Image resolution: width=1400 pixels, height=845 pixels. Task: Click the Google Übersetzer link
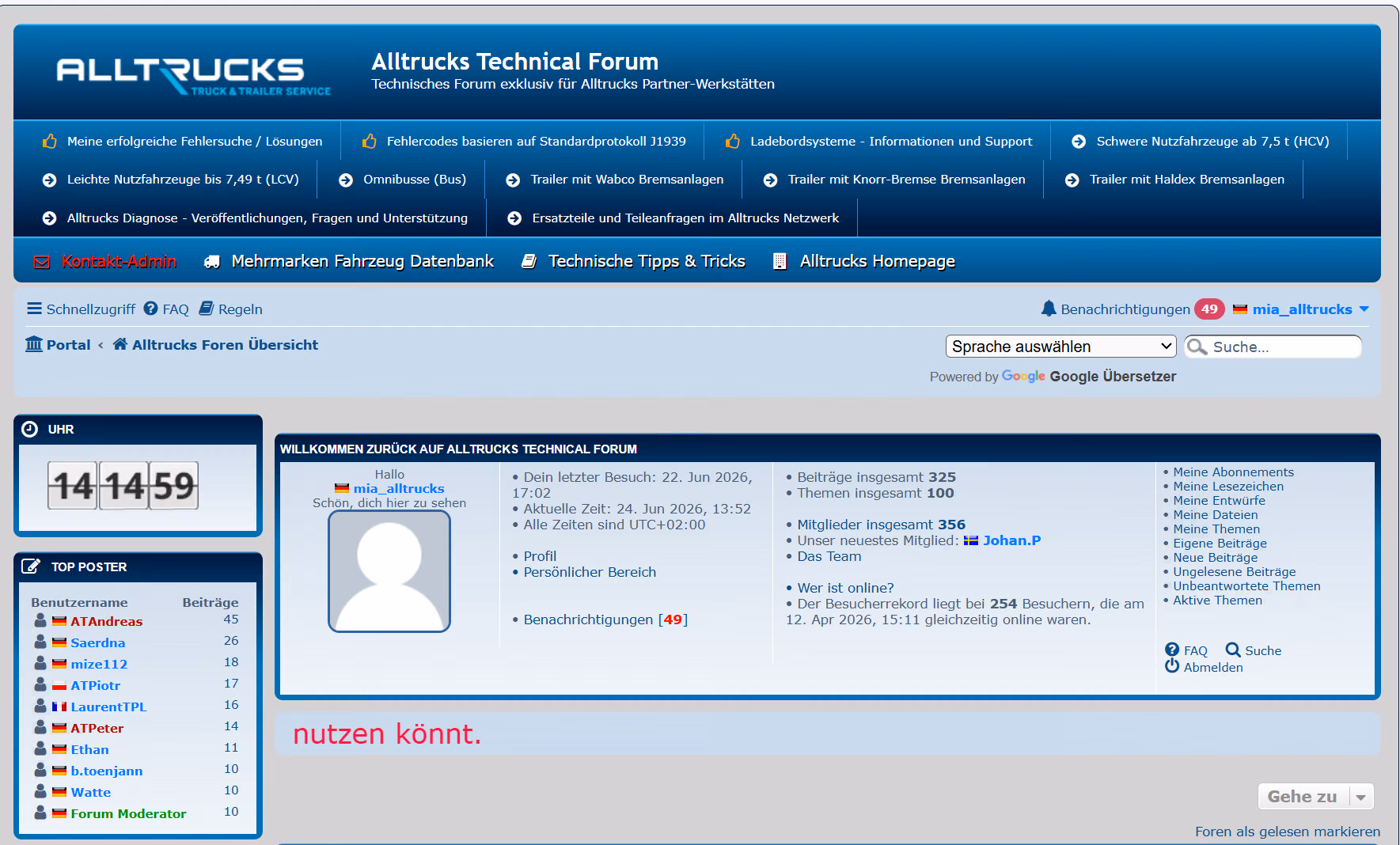pos(1113,377)
